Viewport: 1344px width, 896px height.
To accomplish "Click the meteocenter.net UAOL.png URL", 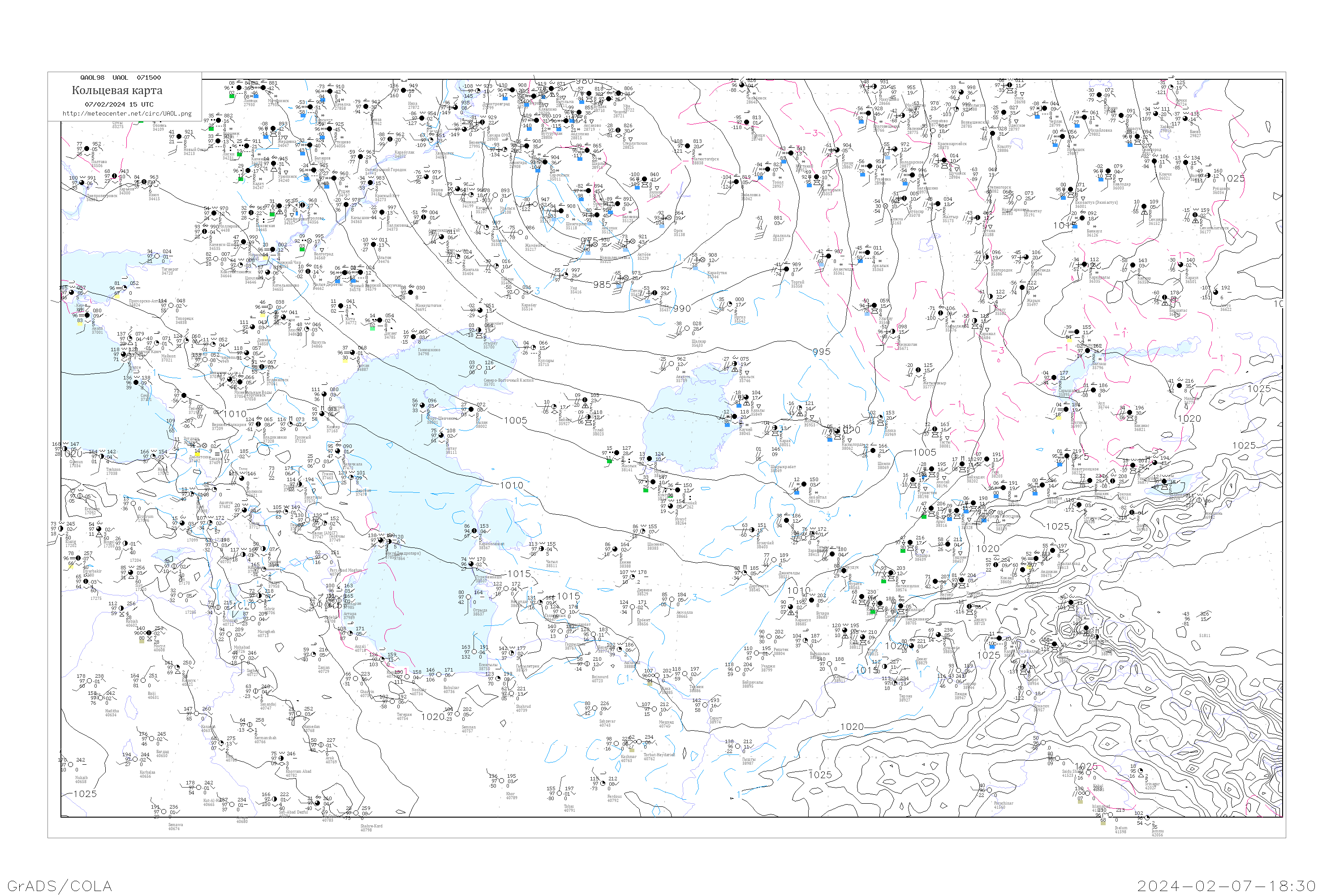I will tap(127, 113).
